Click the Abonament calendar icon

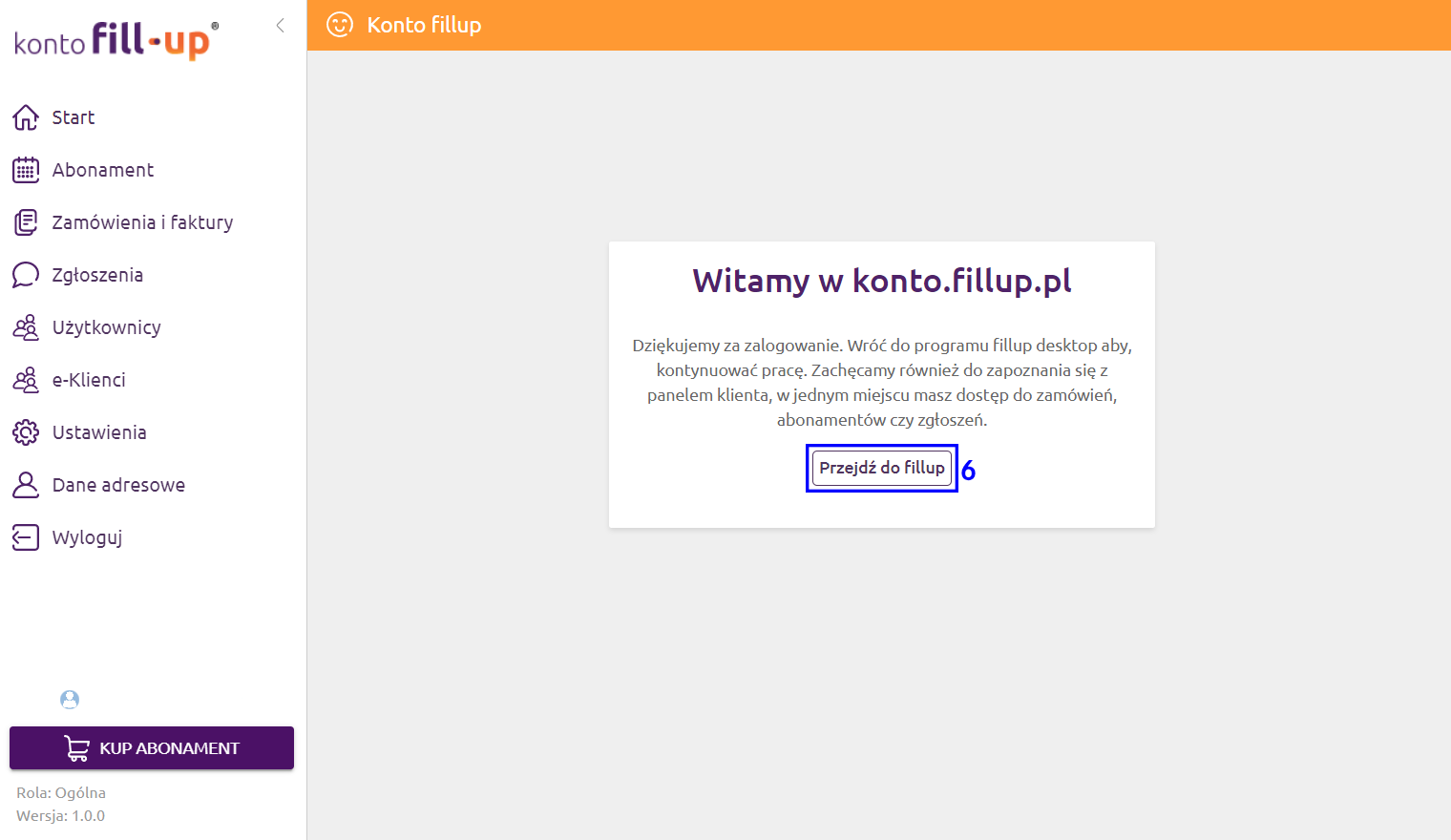pyautogui.click(x=26, y=170)
